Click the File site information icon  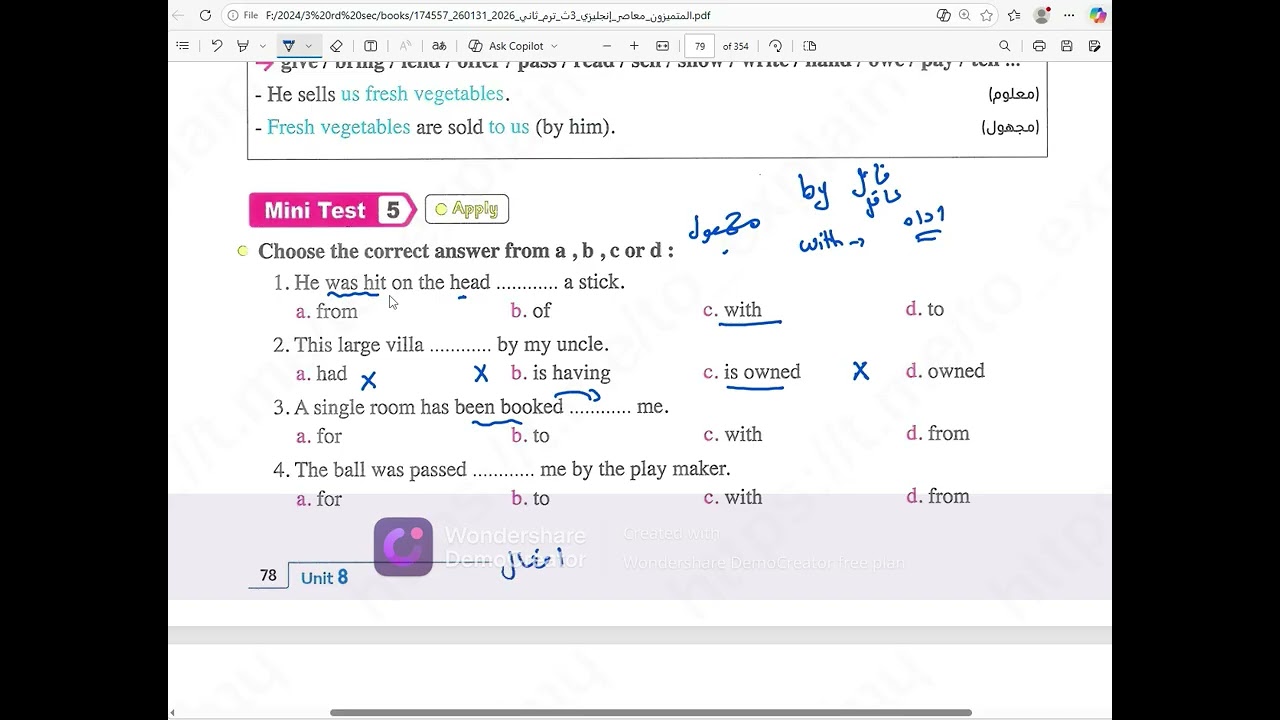[243, 15]
